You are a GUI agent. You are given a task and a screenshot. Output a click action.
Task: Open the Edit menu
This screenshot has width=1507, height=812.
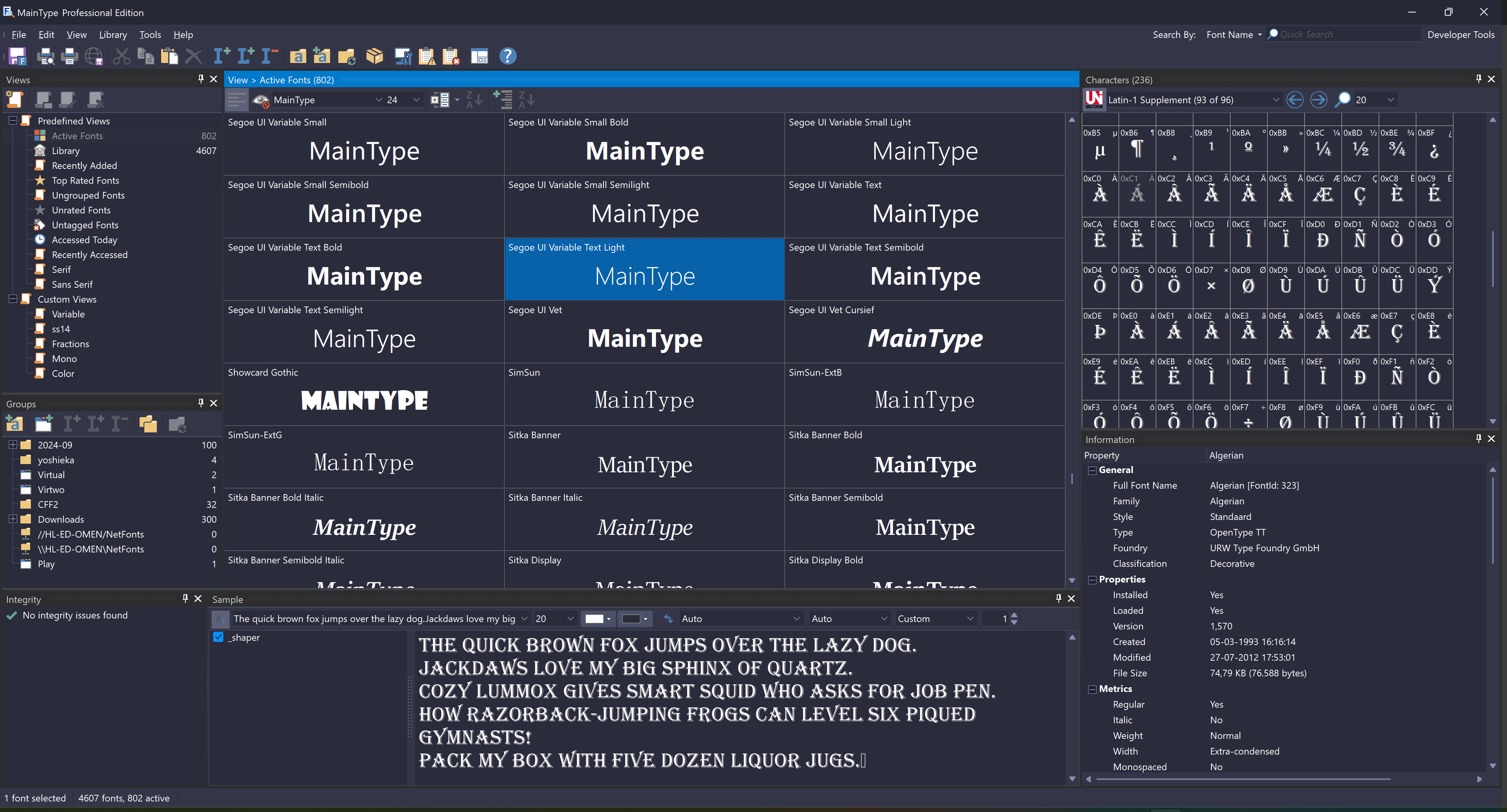coord(46,34)
